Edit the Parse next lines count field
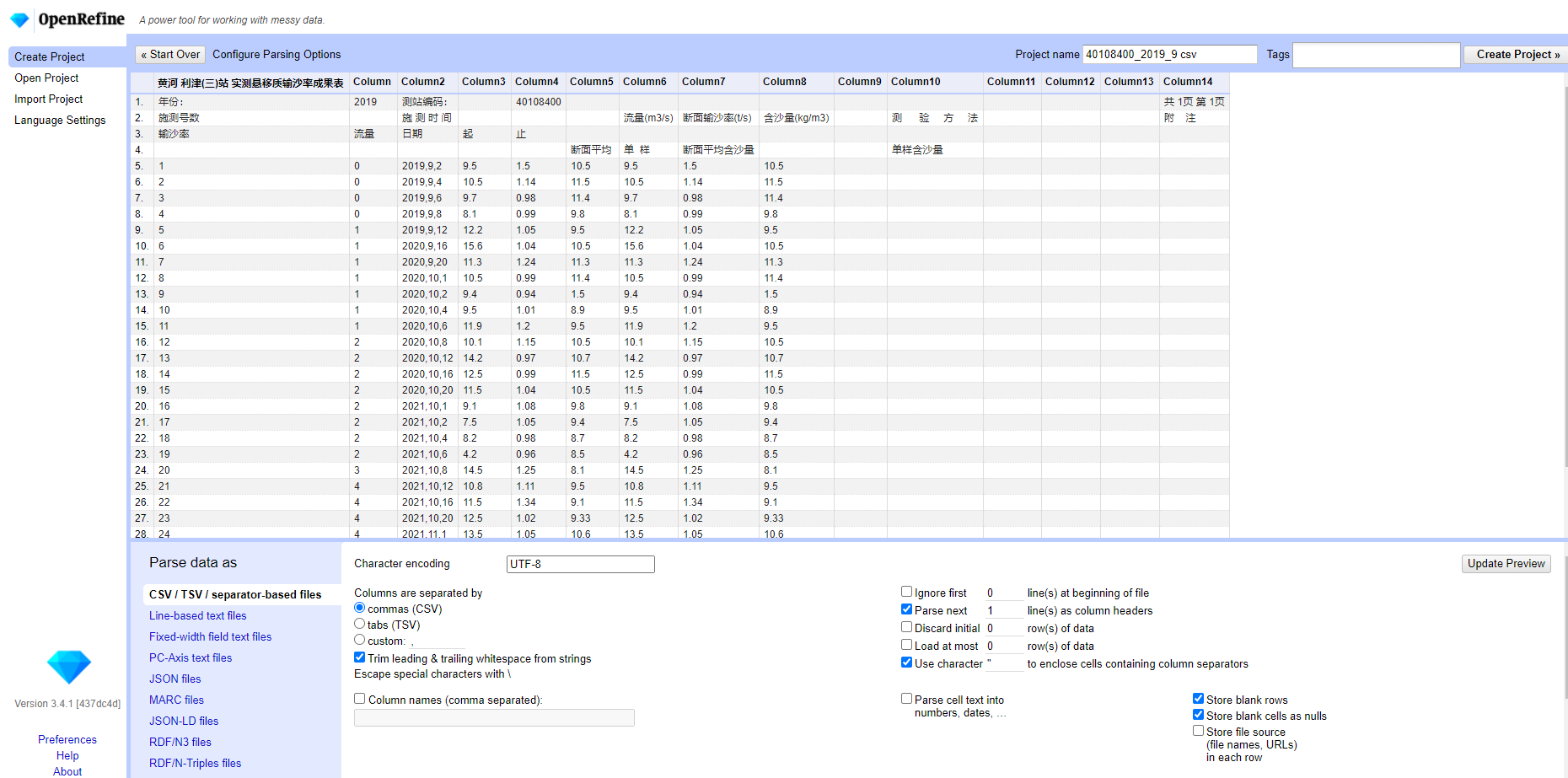The height and width of the screenshot is (778, 1568). [x=1004, y=610]
